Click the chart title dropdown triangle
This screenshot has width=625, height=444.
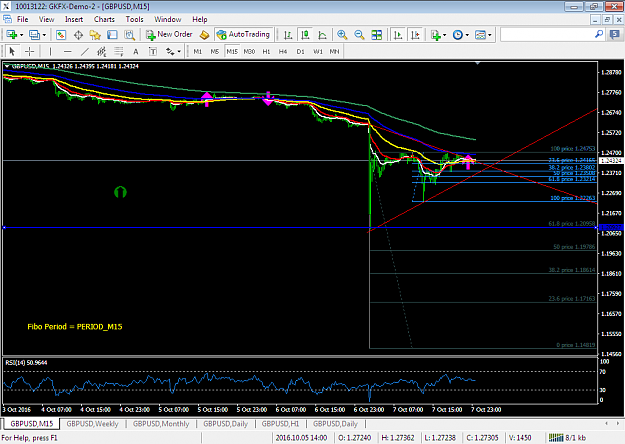point(7,66)
